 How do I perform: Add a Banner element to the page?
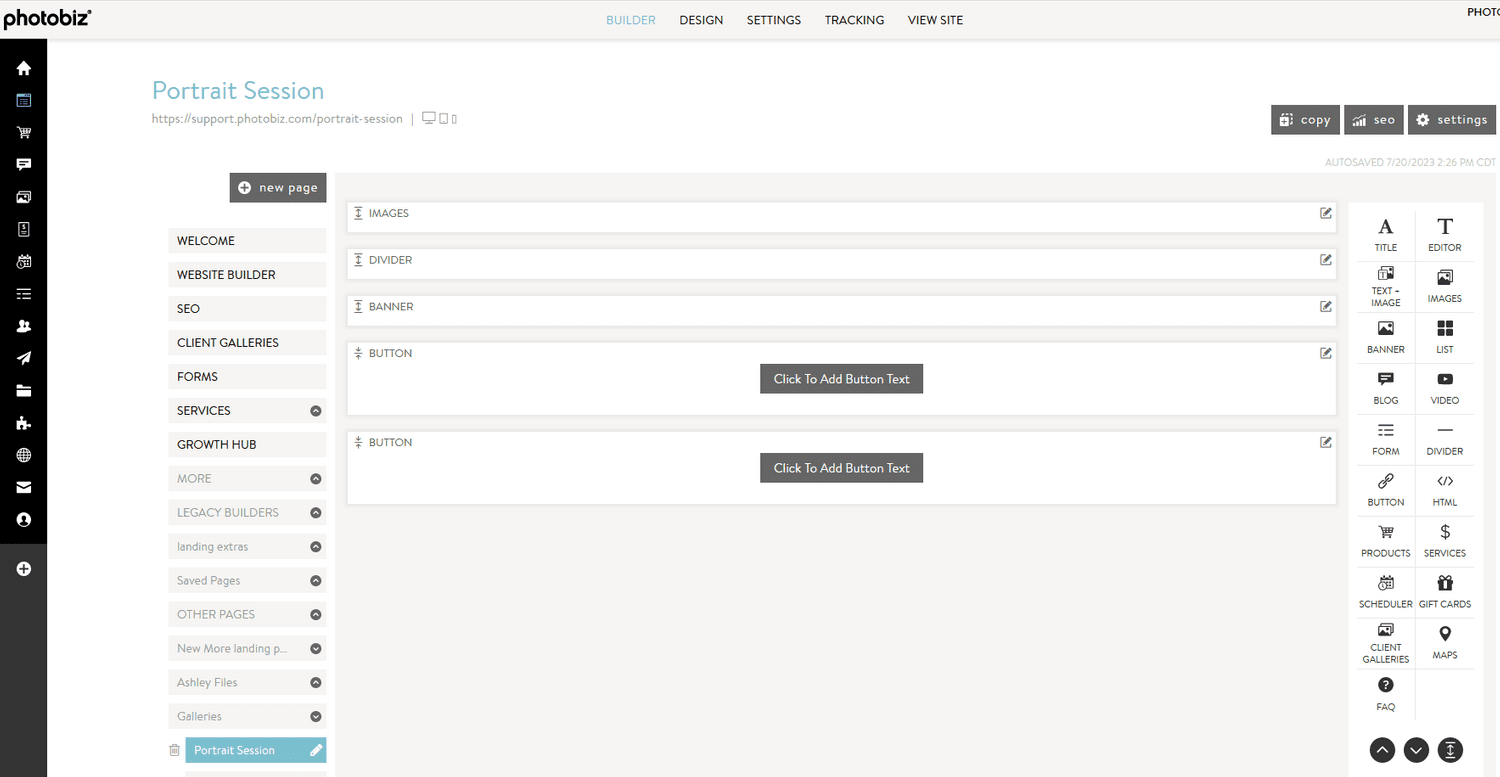1385,337
